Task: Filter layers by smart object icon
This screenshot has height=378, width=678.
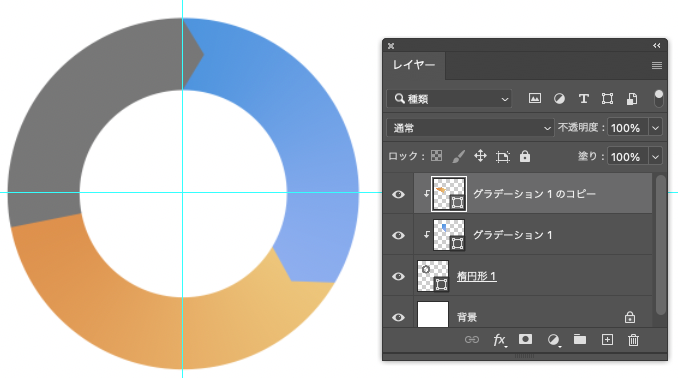Action: [632, 99]
